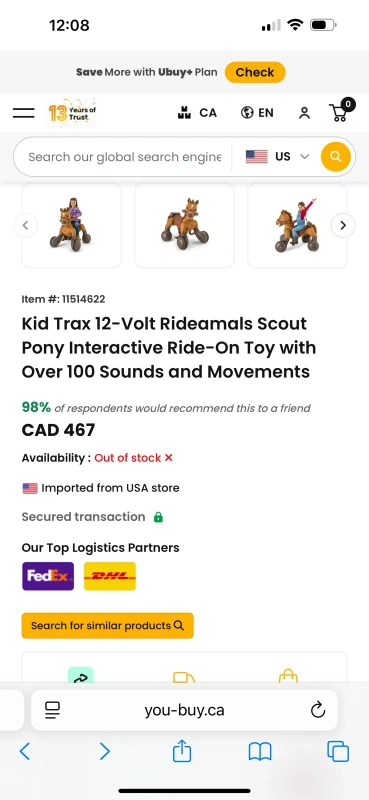Show previous product image with left arrow
This screenshot has height=800, width=369.
point(26,225)
